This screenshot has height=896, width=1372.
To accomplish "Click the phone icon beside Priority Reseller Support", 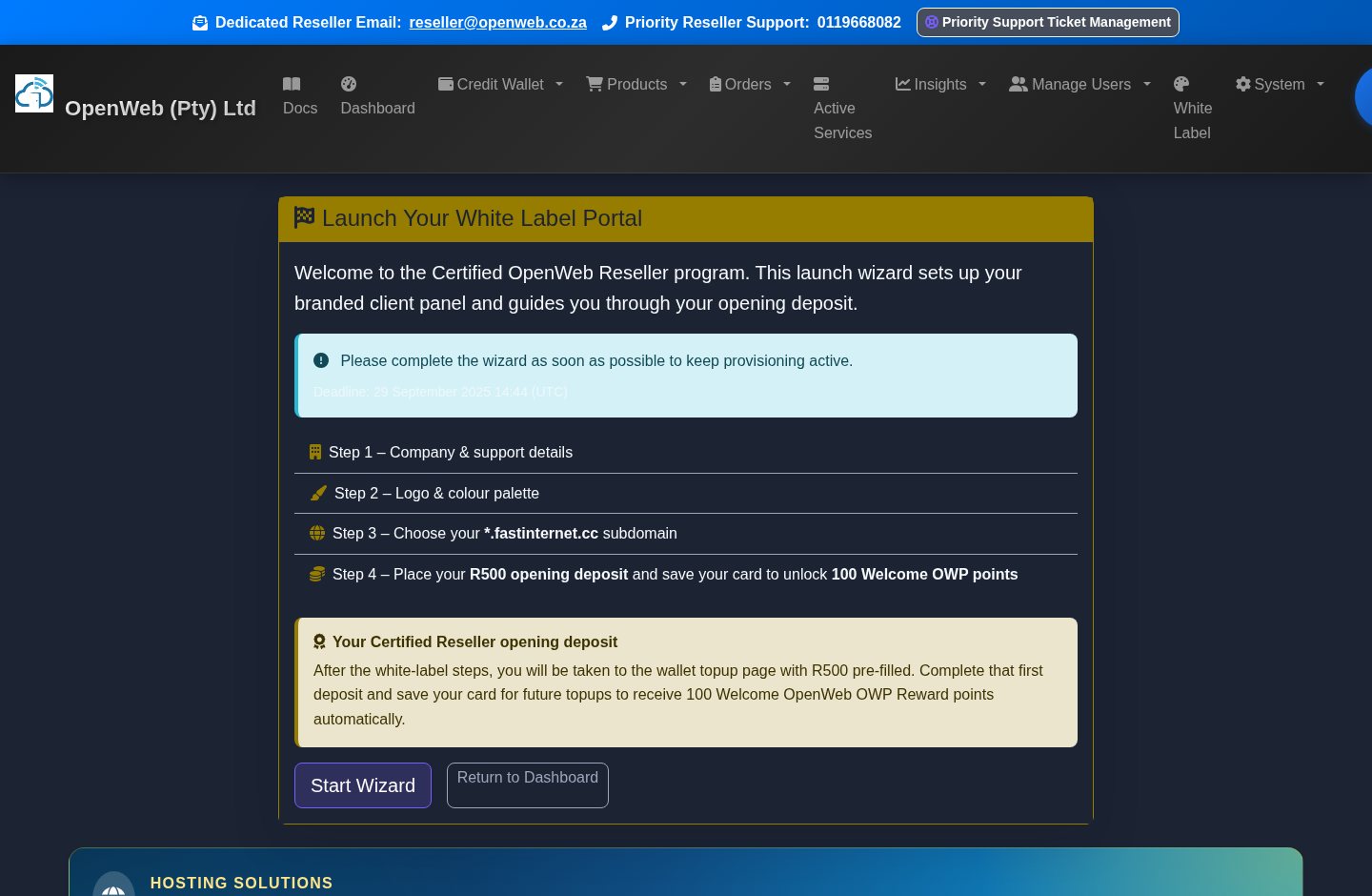I will point(610,23).
